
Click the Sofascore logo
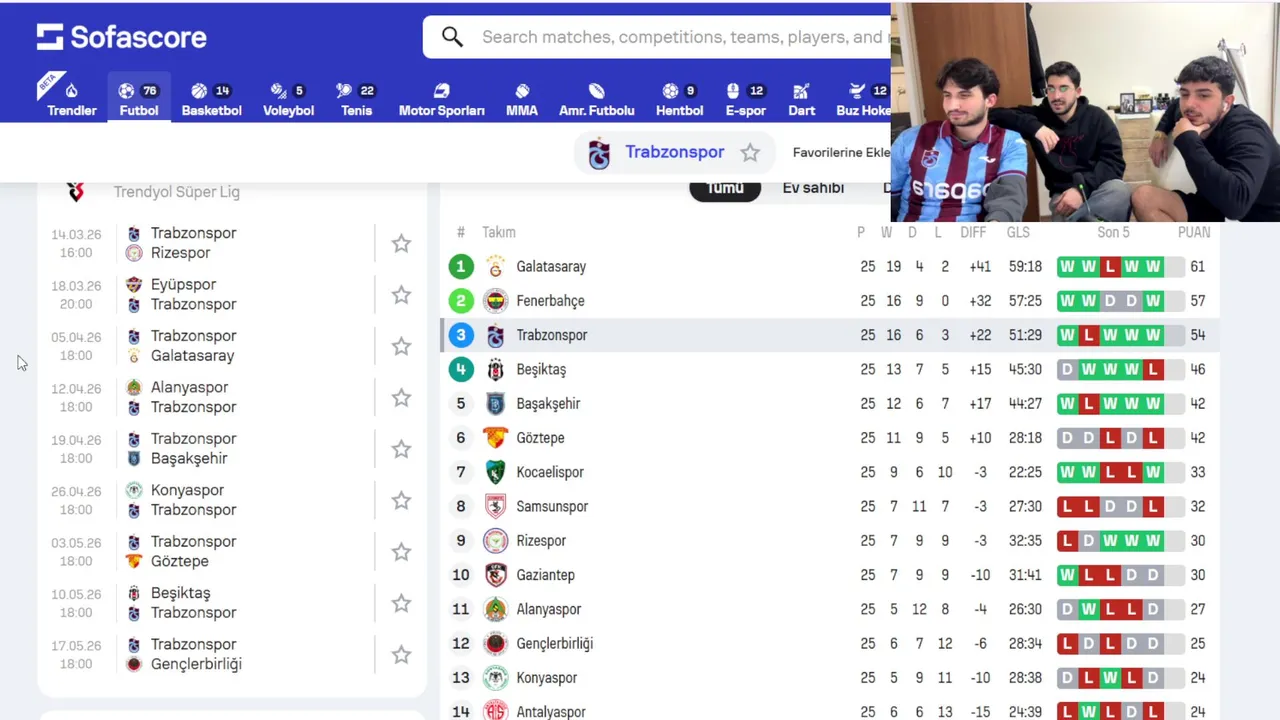[121, 37]
